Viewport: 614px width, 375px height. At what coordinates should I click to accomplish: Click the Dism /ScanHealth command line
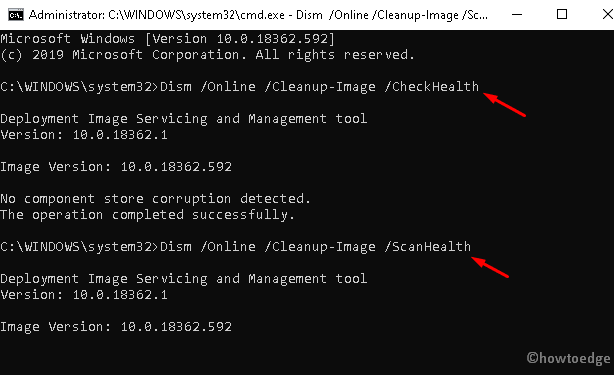click(x=235, y=247)
